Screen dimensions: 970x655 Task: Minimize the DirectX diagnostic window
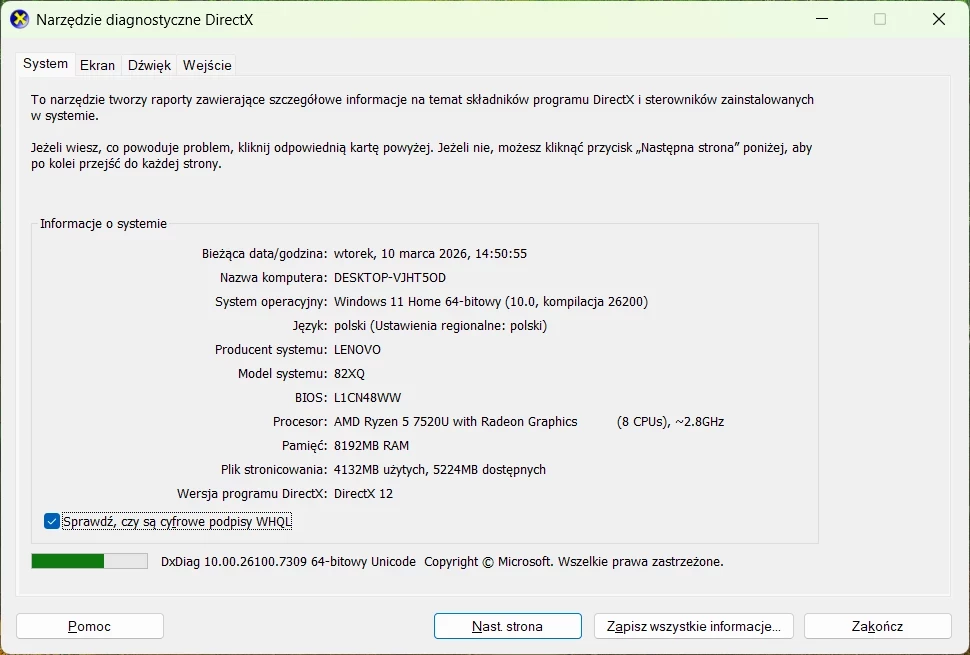pos(821,19)
